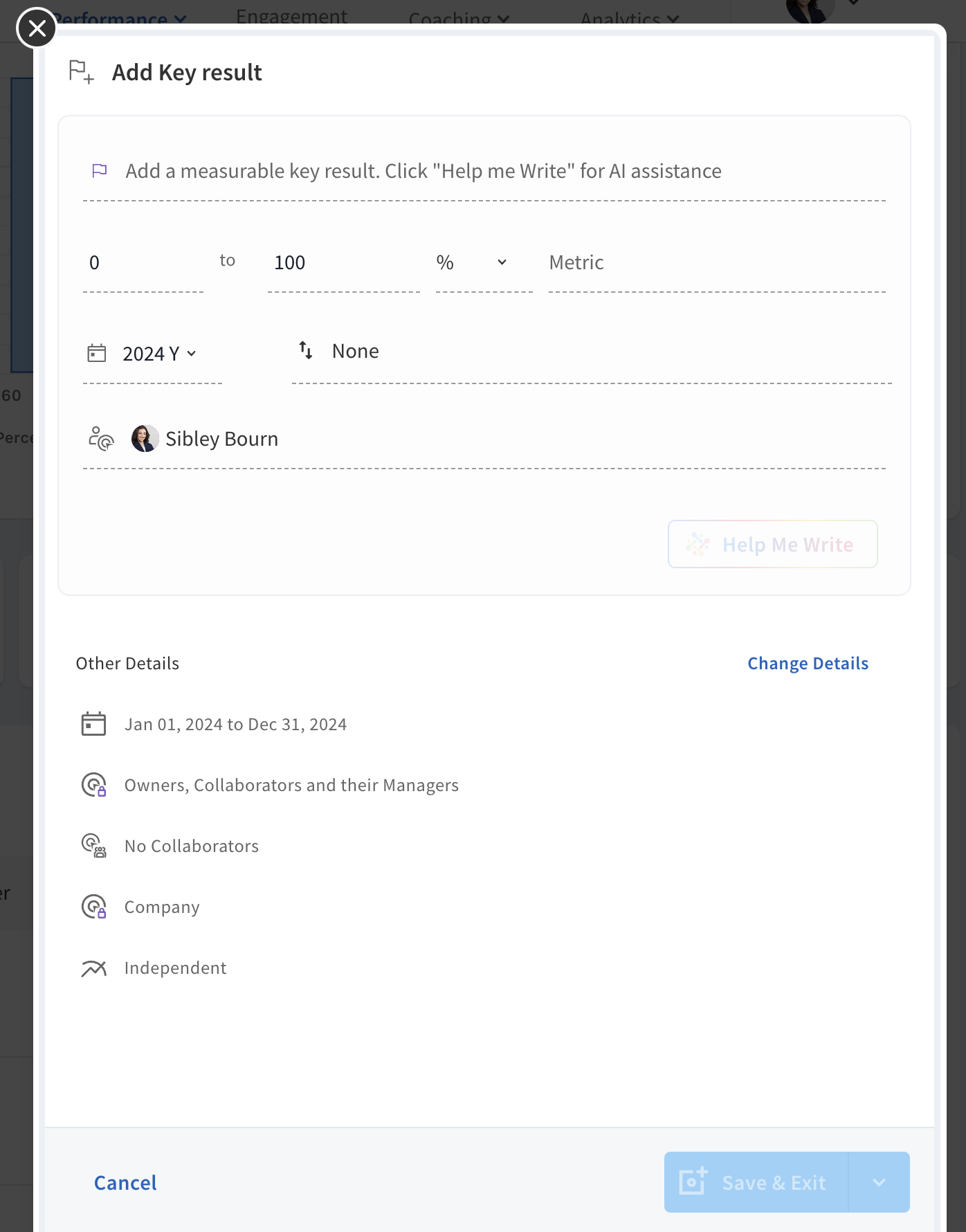Click the calendar icon beside date range
The image size is (966, 1232).
point(94,724)
